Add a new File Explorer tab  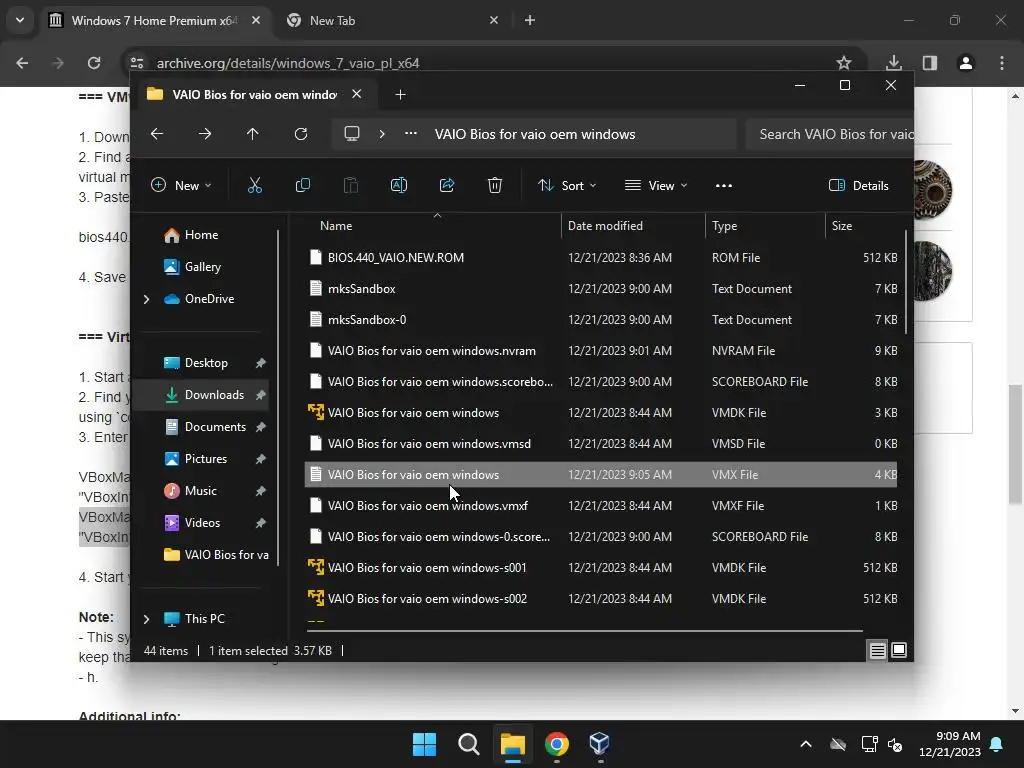point(400,95)
